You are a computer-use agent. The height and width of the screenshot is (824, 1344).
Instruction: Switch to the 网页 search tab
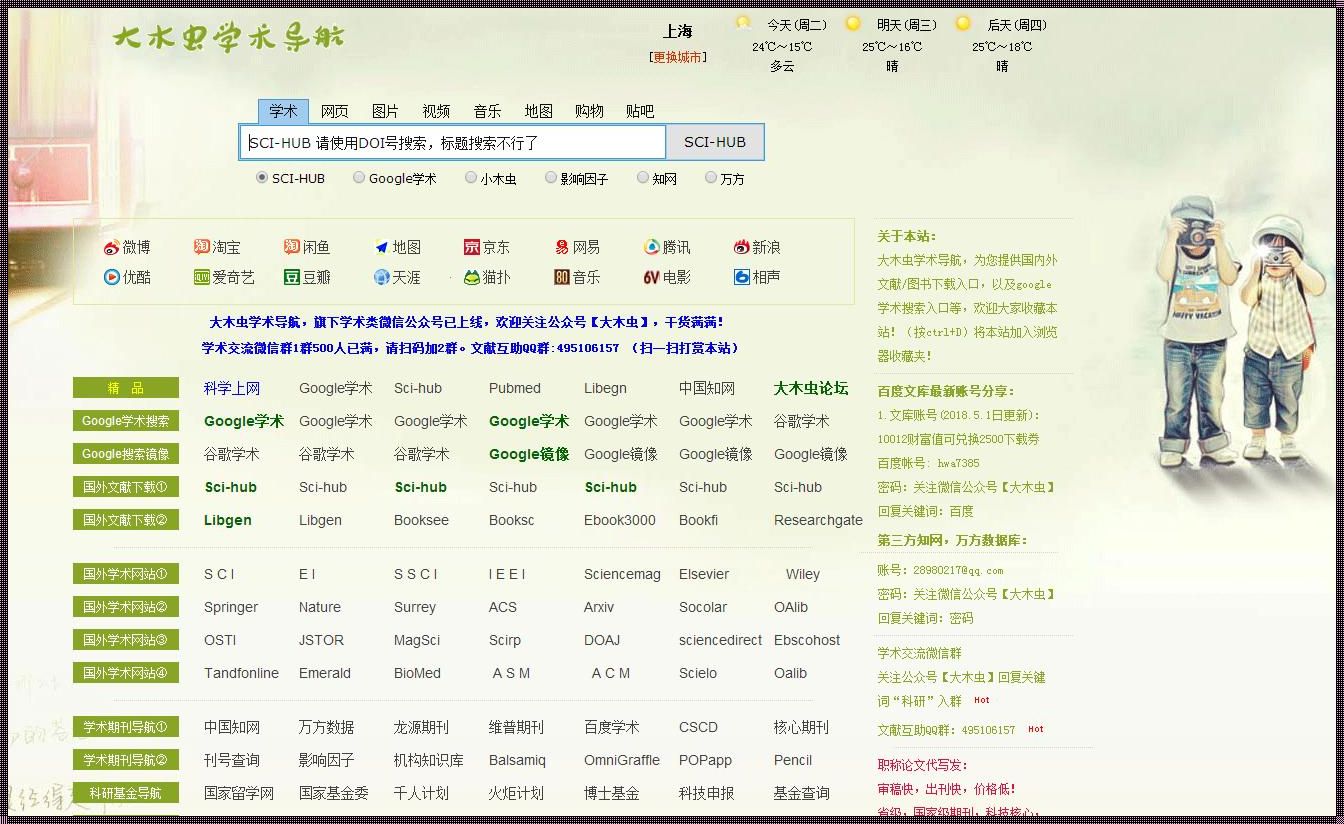(334, 111)
